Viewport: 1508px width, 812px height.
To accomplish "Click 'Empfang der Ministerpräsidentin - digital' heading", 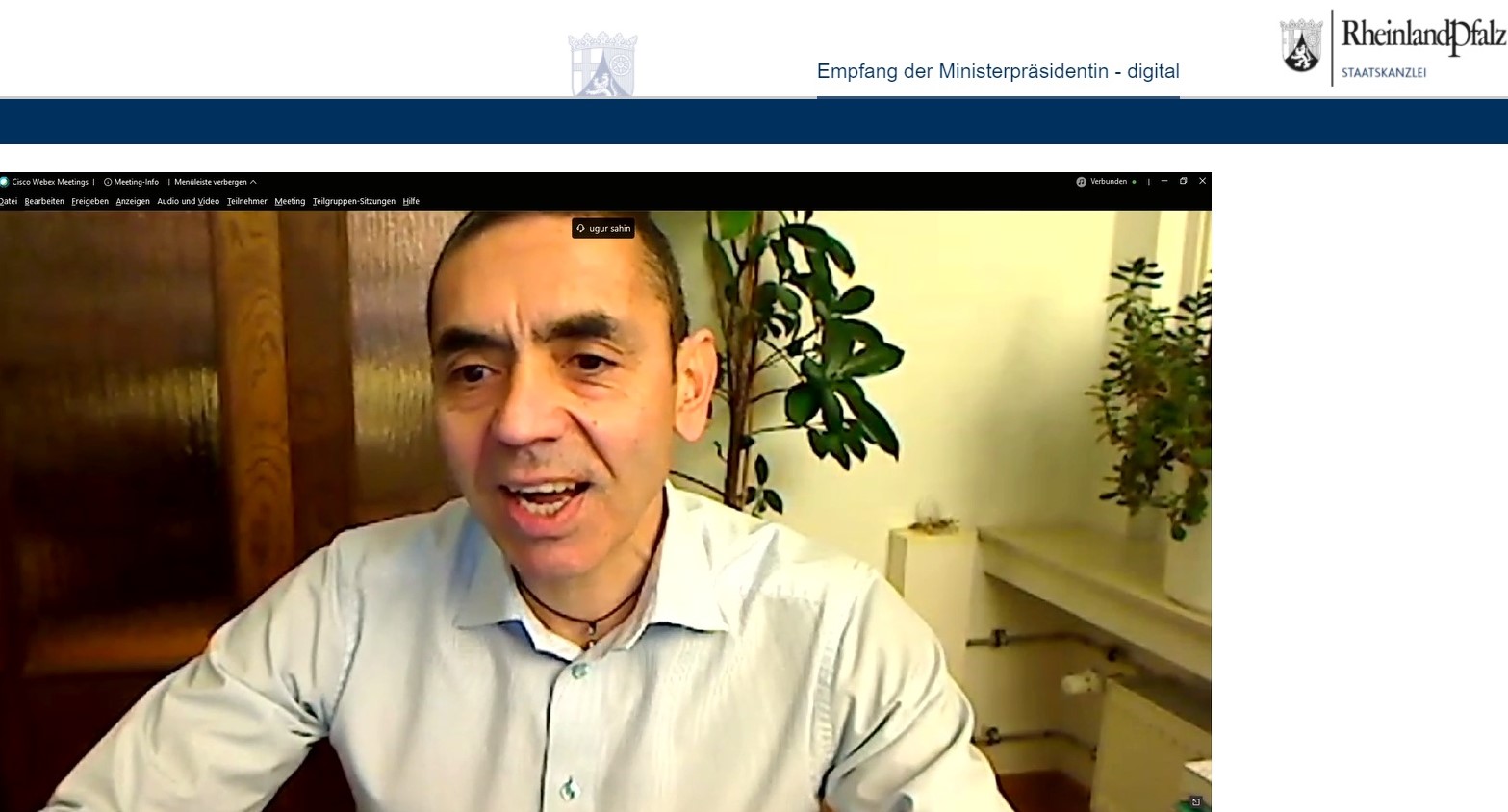I will pyautogui.click(x=997, y=71).
